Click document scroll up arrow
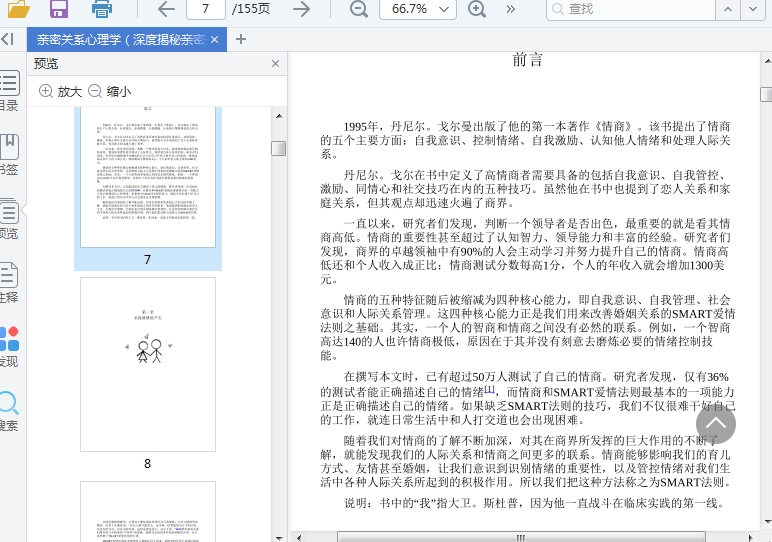Viewport: 772px width, 542px height. click(767, 61)
